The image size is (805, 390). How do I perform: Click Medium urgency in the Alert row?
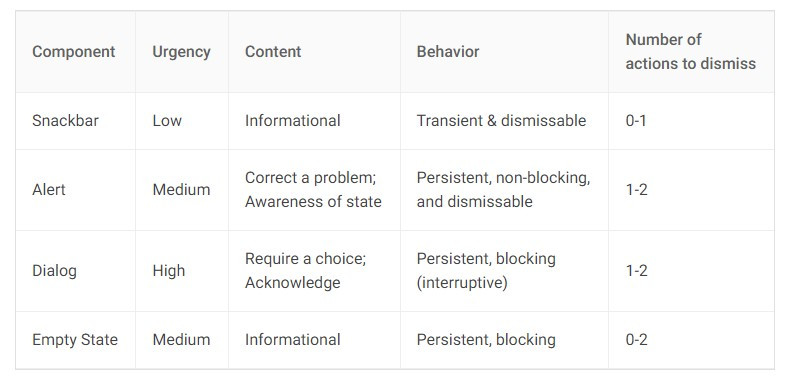click(181, 190)
